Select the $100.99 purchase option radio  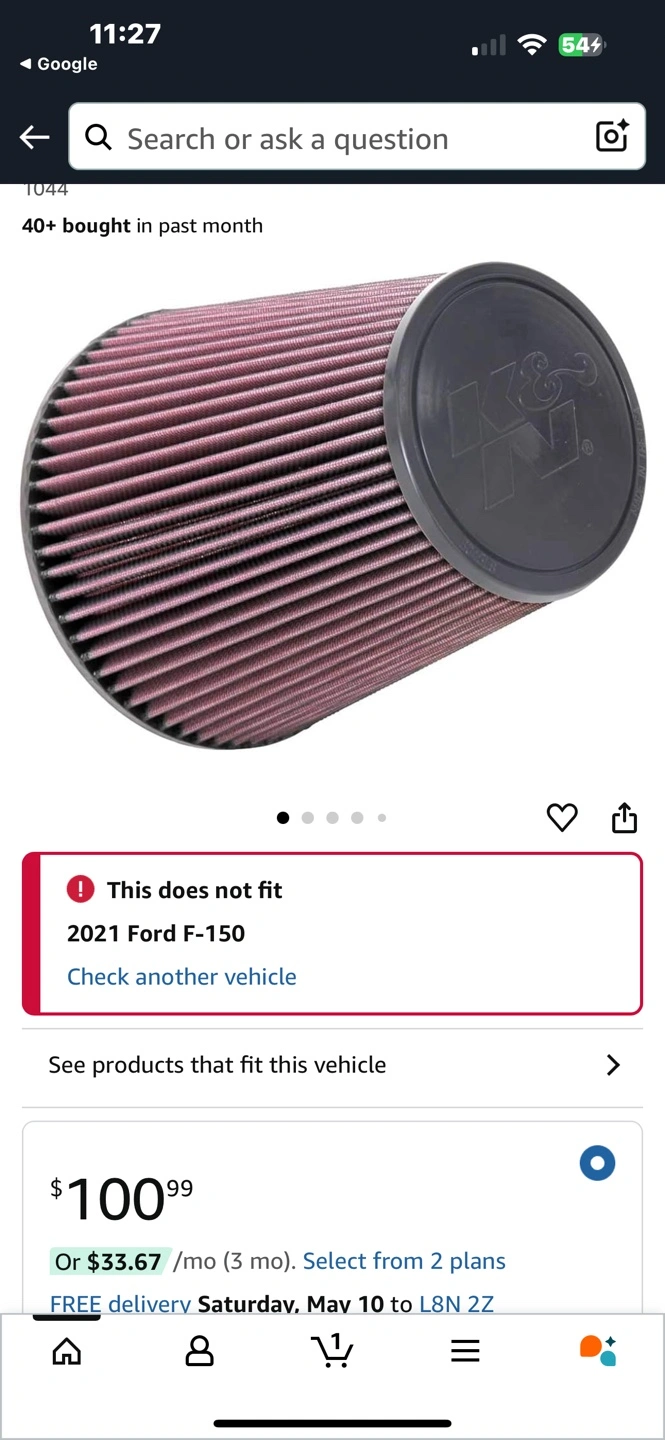click(x=597, y=1163)
